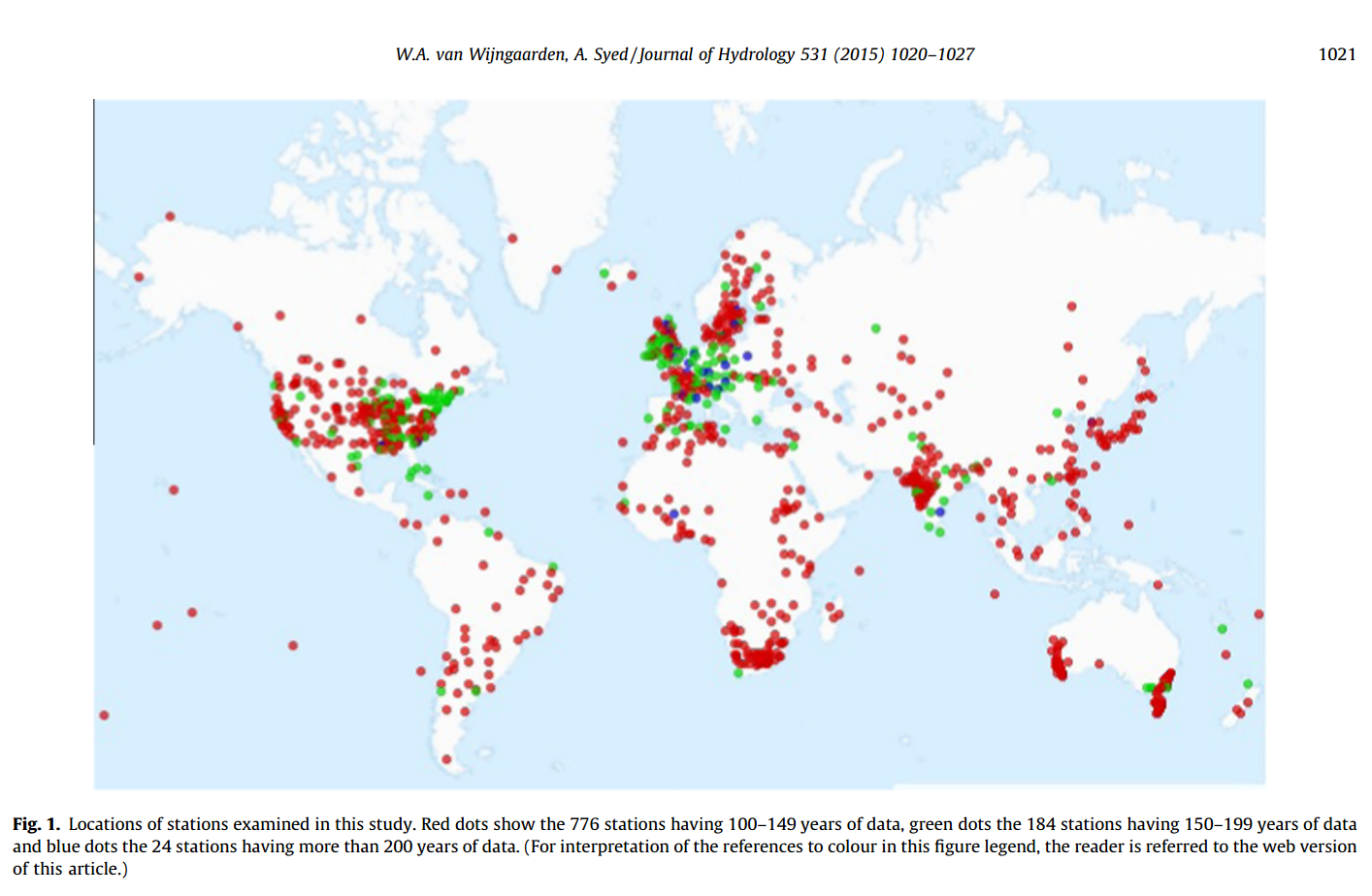This screenshot has width=1372, height=896.
Task: Click the caption's final line "of this article.)"
Action: pos(70,869)
